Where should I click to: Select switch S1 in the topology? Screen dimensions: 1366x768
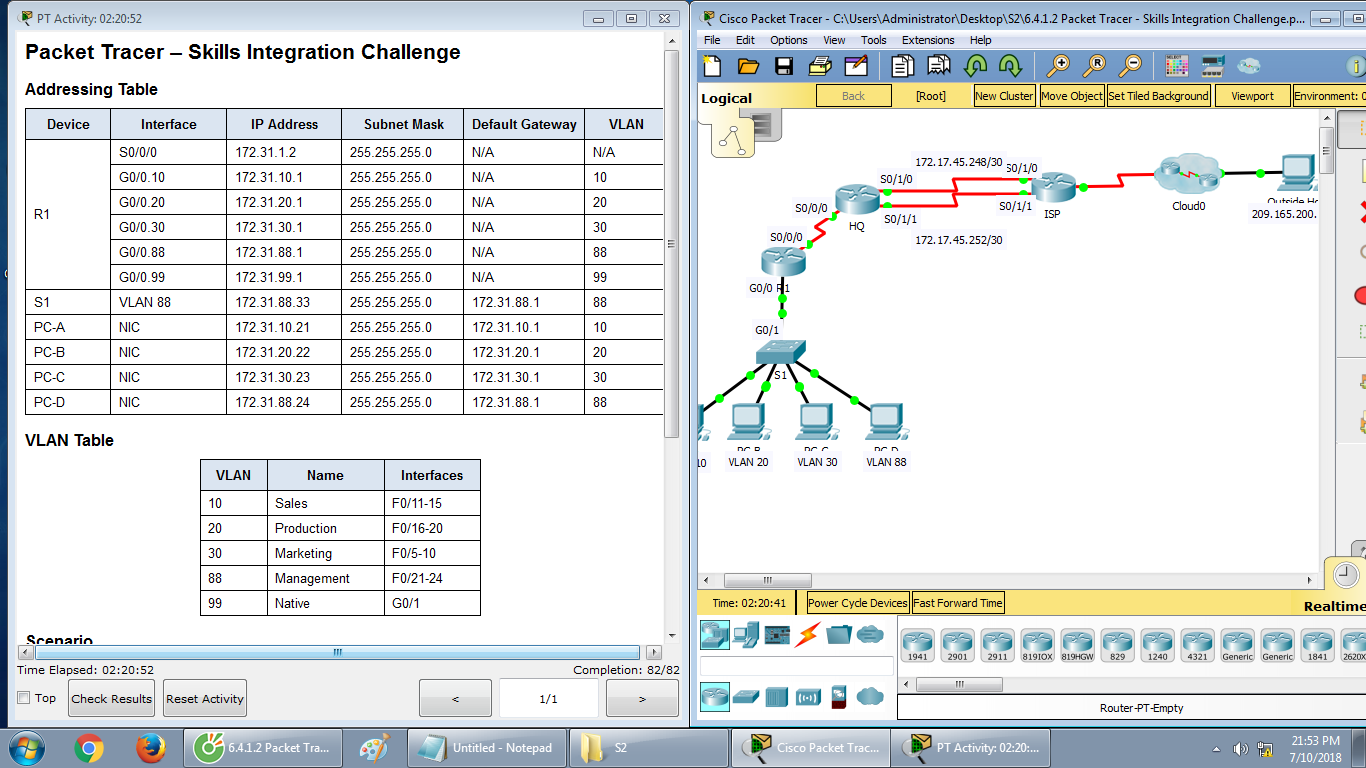coord(781,353)
